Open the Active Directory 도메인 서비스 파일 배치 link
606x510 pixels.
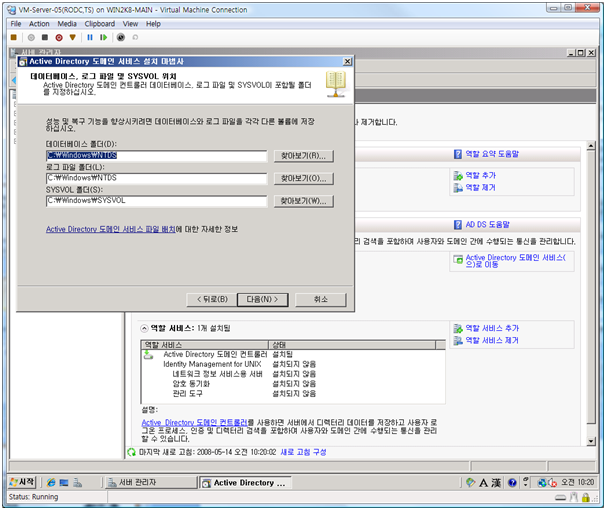coord(111,230)
